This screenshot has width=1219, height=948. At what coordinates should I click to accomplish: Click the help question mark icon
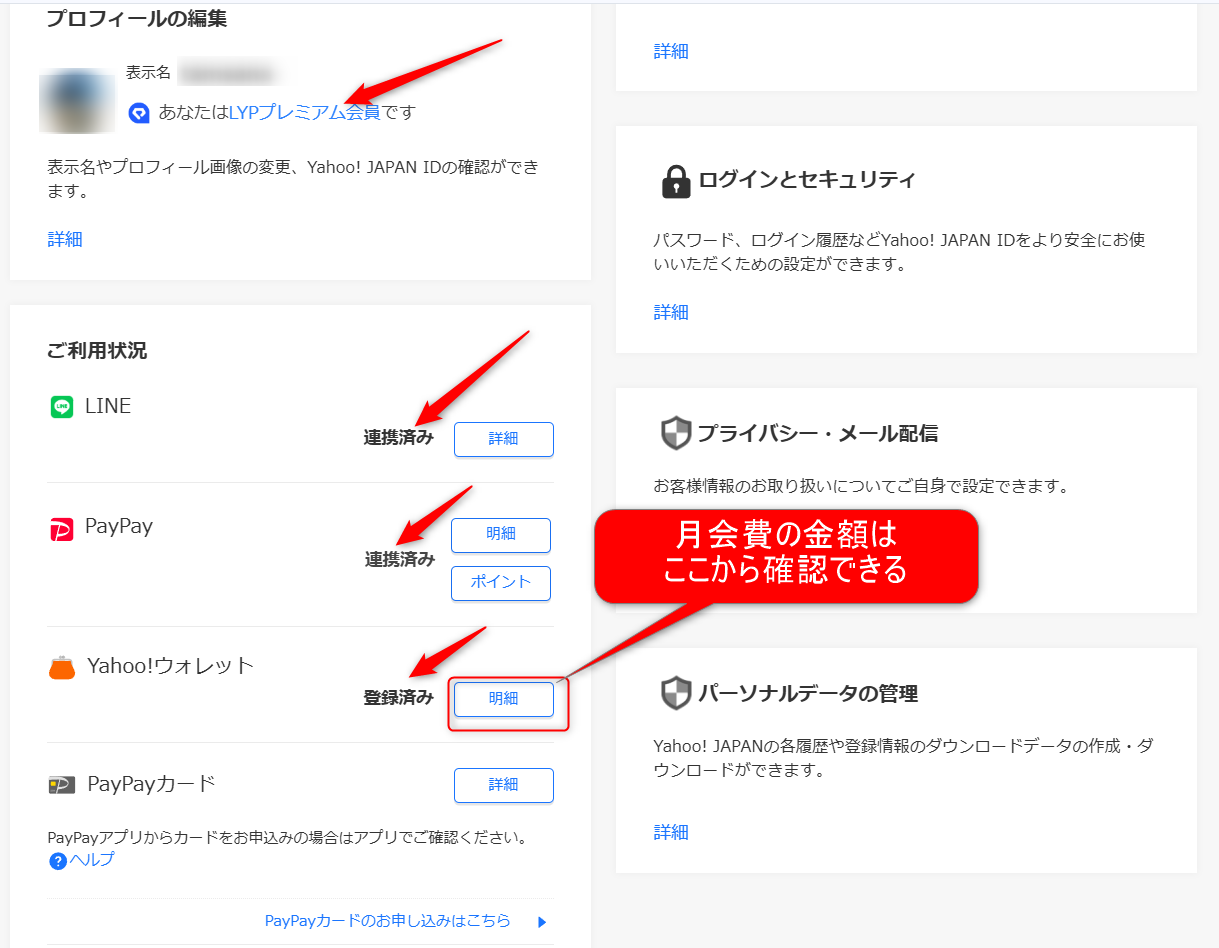click(x=57, y=861)
